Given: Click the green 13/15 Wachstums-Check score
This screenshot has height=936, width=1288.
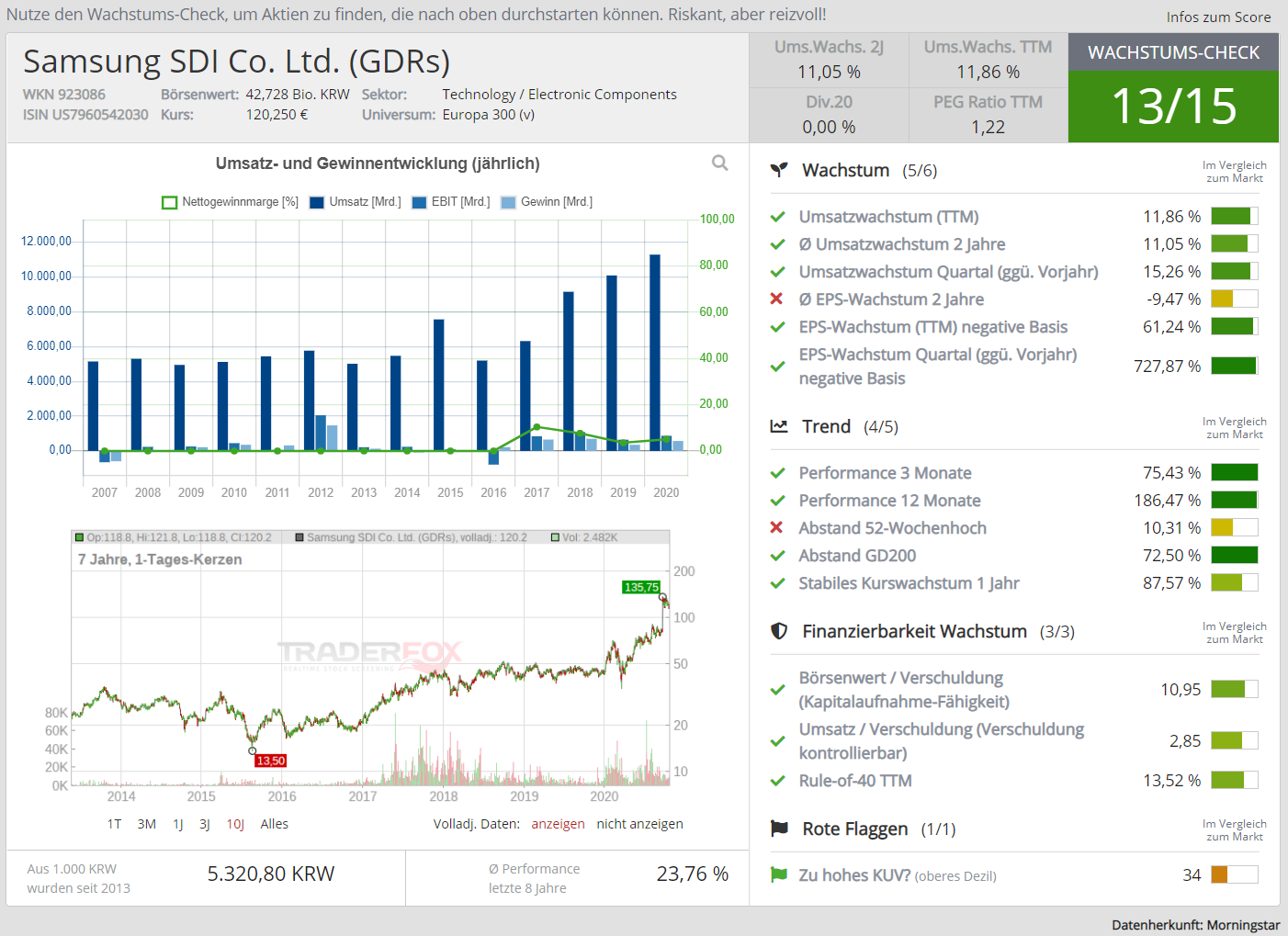Looking at the screenshot, I should tap(1173, 107).
